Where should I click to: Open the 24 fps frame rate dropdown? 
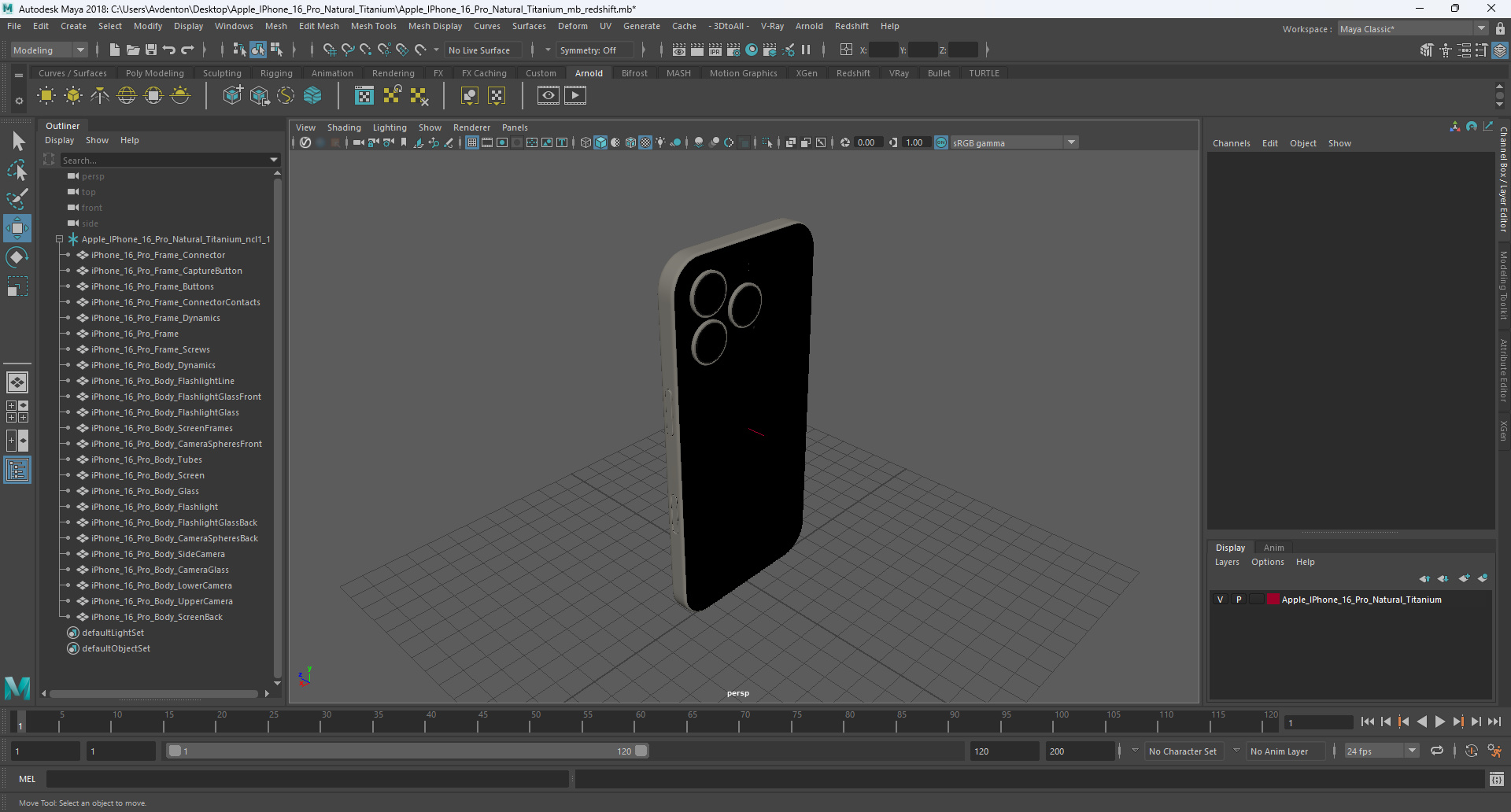(1382, 751)
